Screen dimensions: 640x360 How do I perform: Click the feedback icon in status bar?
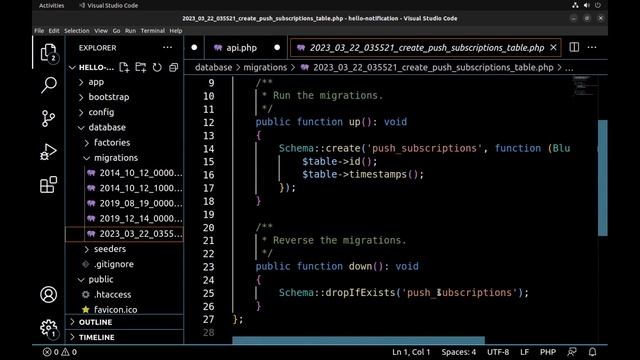572,352
